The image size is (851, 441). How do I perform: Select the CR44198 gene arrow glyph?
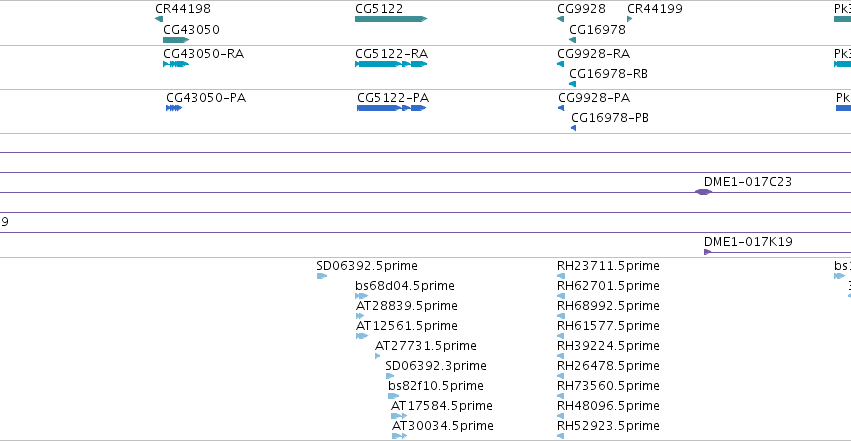pos(159,19)
